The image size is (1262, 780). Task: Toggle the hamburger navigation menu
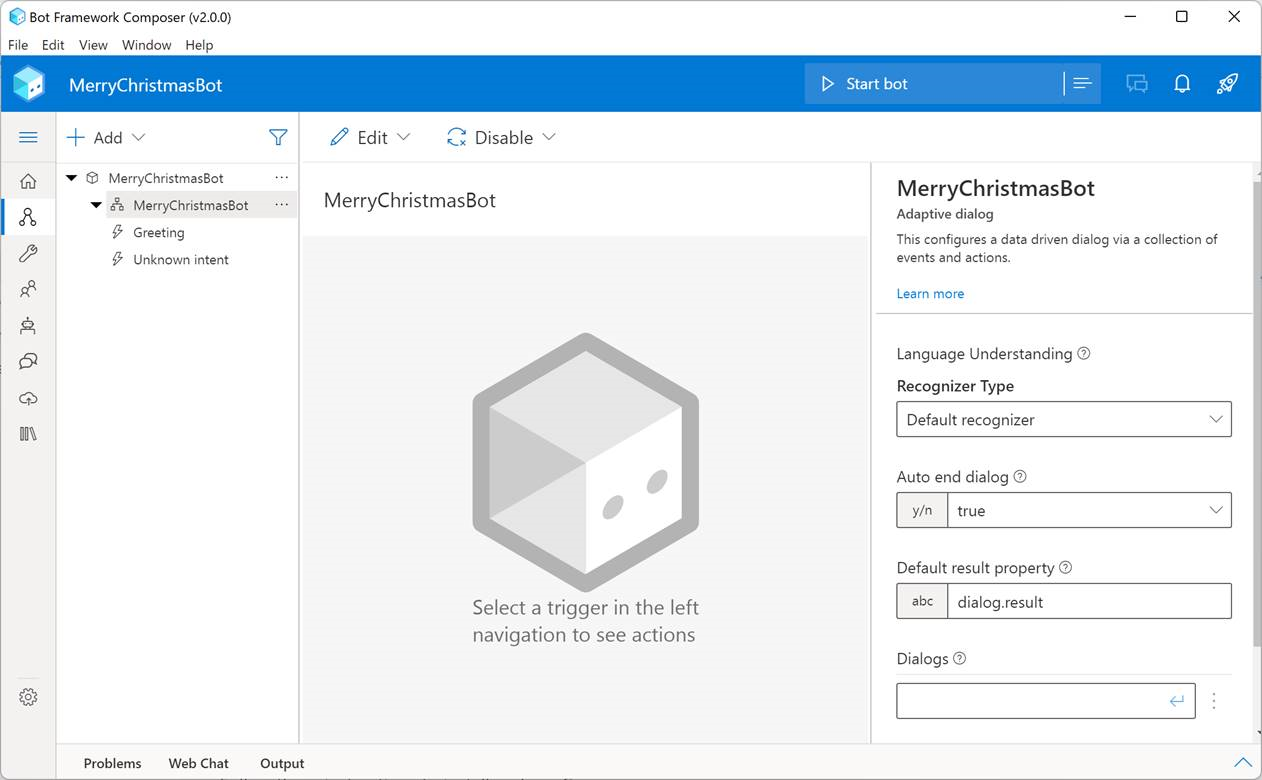28,138
